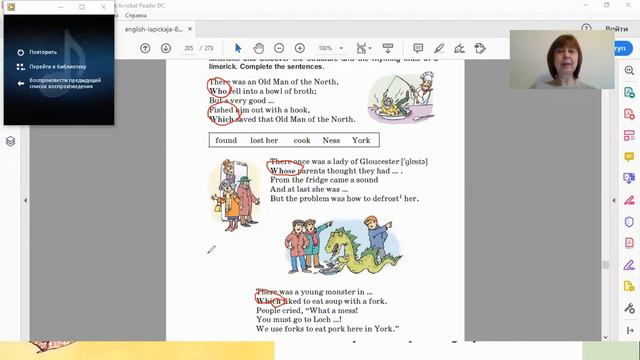Open the page fit options dropdown

364,48
